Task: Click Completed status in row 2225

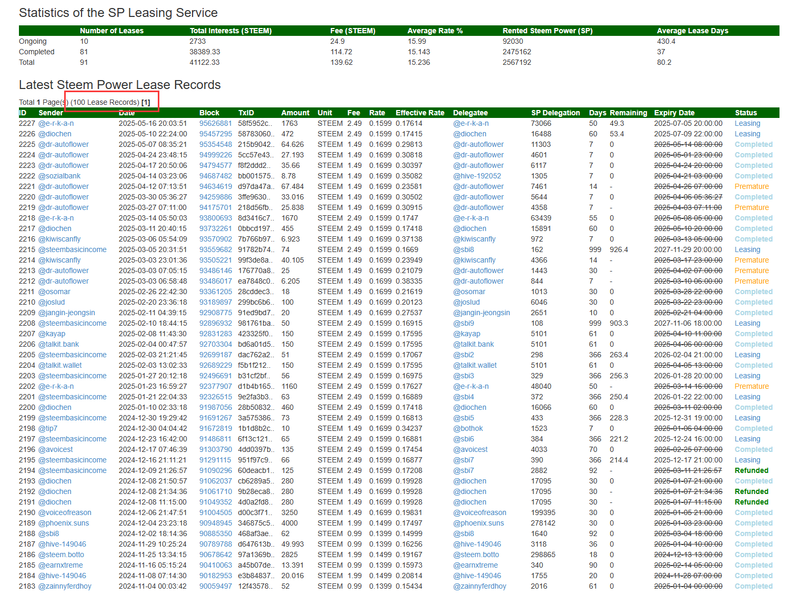Action: 753,144
